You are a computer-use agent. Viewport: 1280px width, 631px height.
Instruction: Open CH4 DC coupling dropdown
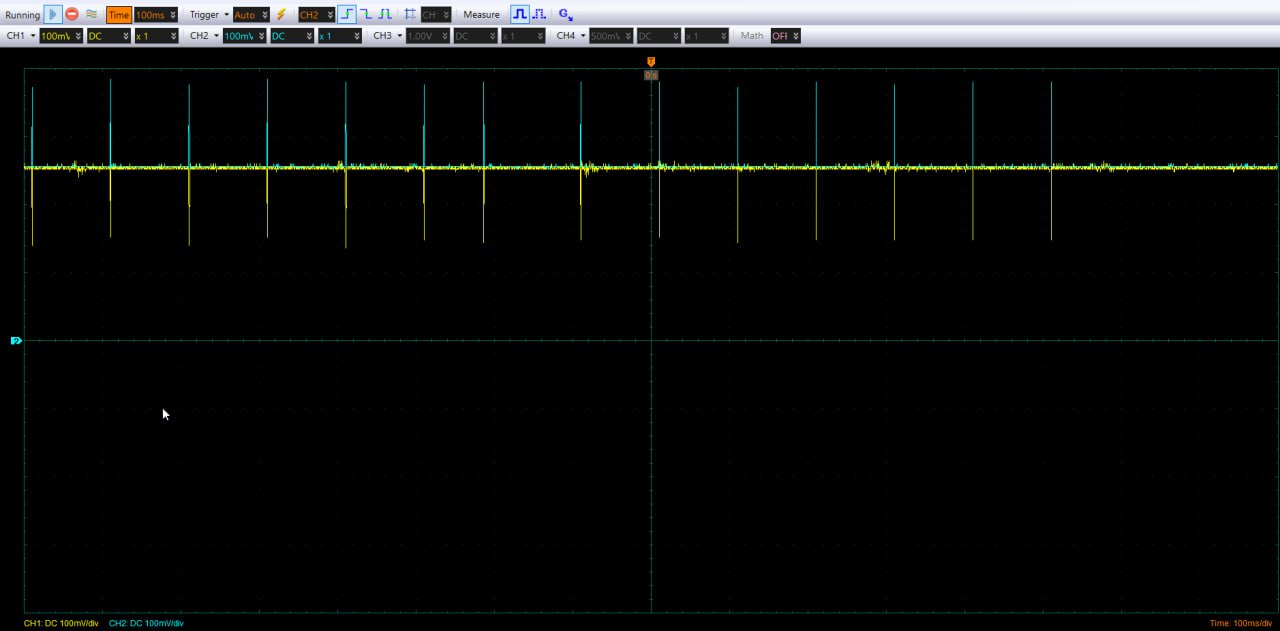click(x=658, y=36)
